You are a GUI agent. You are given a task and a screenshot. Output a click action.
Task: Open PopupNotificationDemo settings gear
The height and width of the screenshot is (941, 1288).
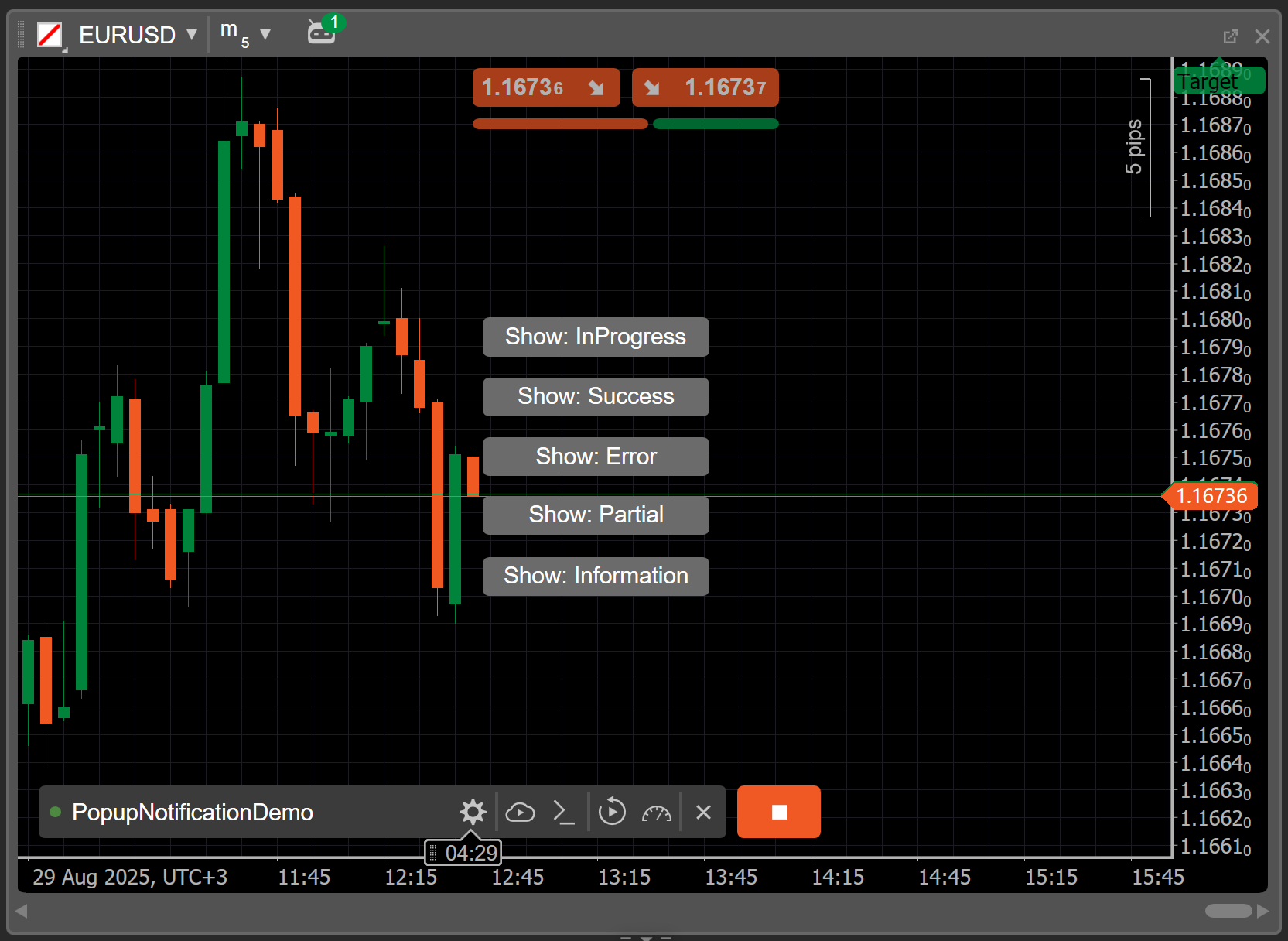[473, 812]
